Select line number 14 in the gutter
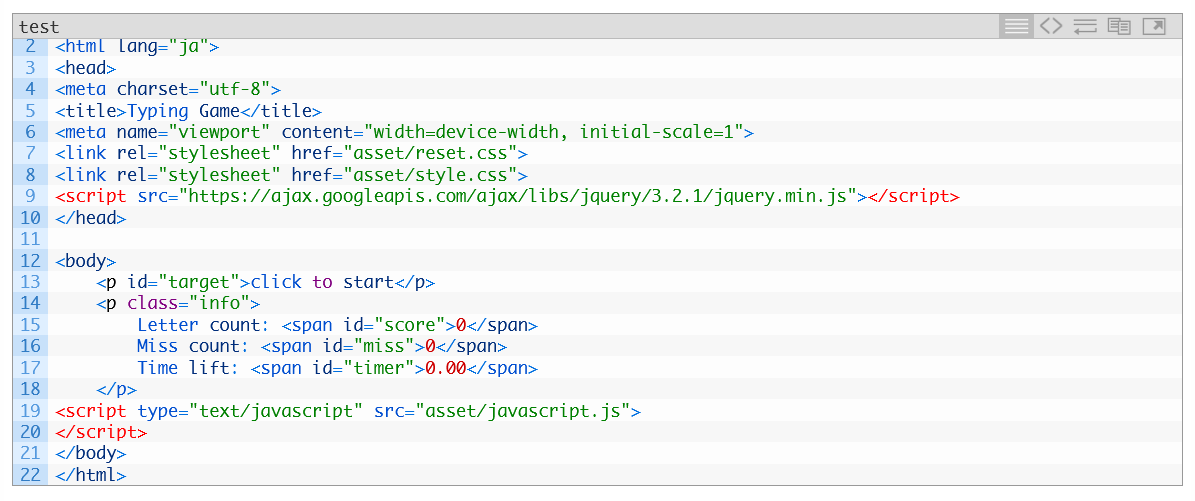The width and height of the screenshot is (1195, 501). tap(29, 303)
